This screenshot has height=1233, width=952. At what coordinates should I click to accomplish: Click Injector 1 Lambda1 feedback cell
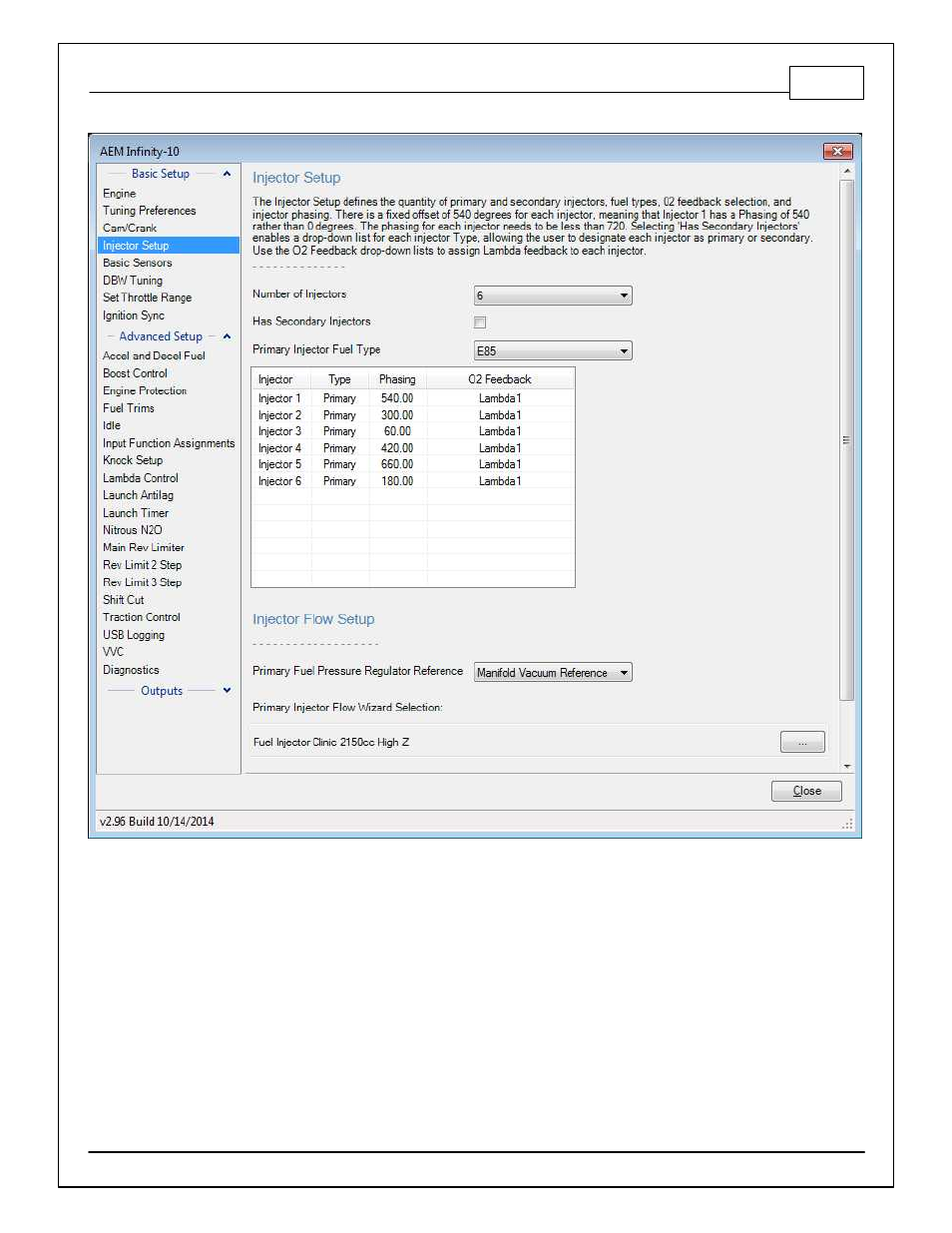[500, 398]
